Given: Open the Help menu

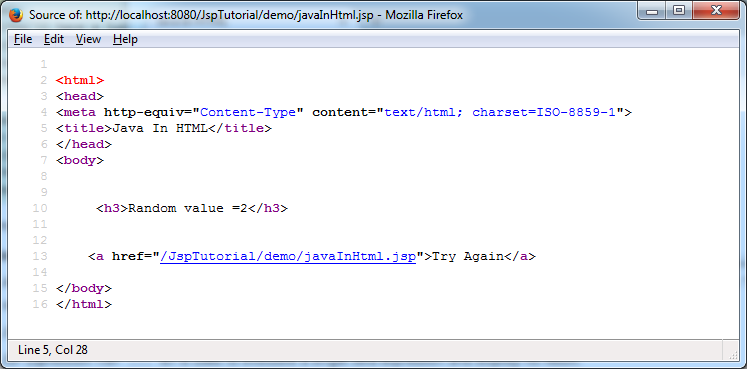Looking at the screenshot, I should [x=125, y=39].
